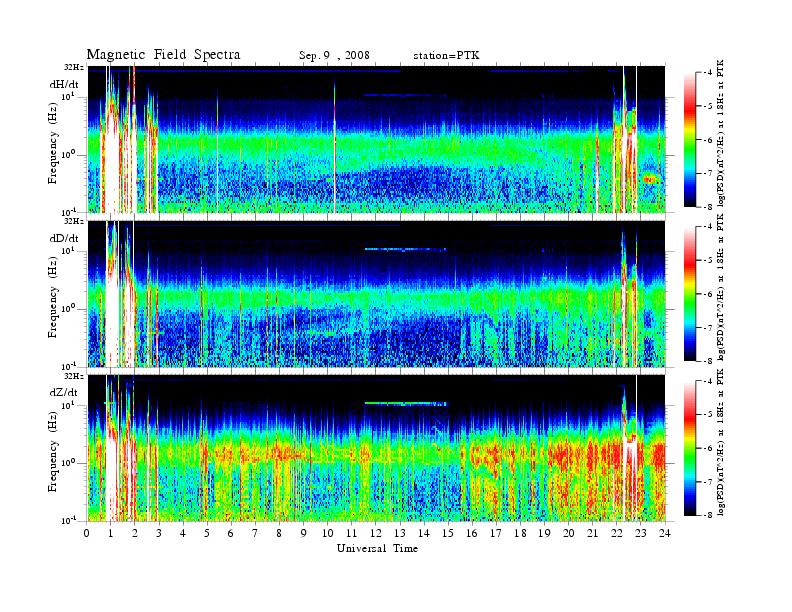Select the dZ/dt panel label
The image size is (792, 612).
click(64, 392)
